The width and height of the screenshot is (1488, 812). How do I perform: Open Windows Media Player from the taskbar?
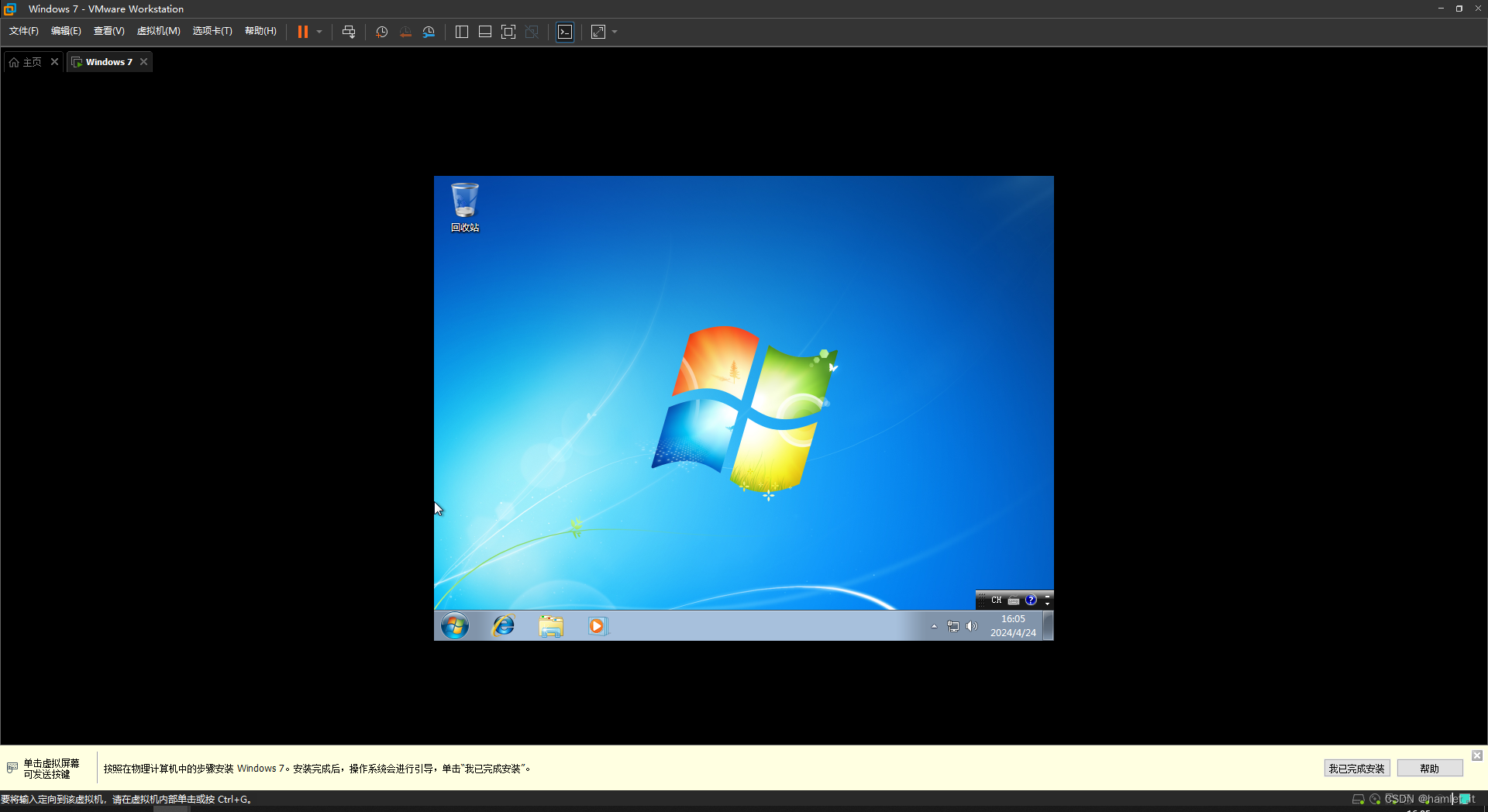[x=598, y=625]
